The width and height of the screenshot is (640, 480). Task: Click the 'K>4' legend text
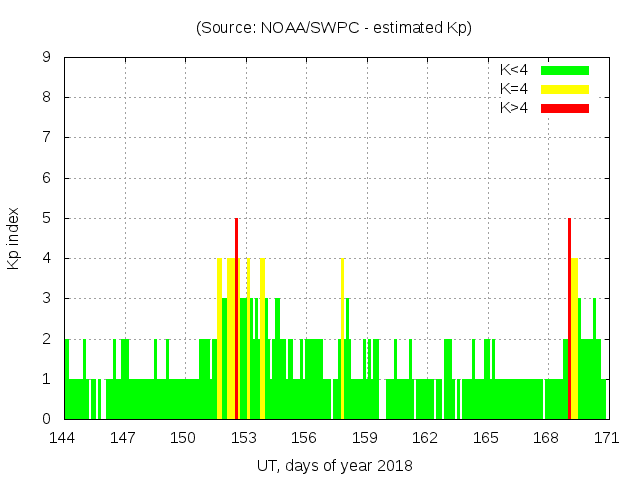click(x=514, y=108)
